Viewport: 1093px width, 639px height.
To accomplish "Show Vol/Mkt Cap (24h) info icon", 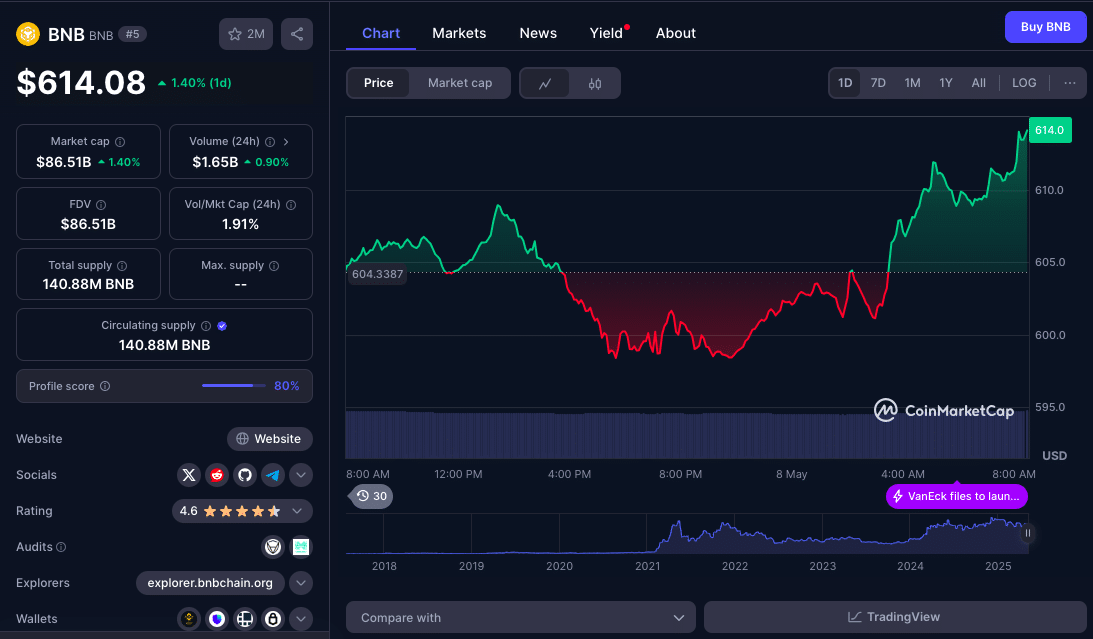I will pos(291,205).
